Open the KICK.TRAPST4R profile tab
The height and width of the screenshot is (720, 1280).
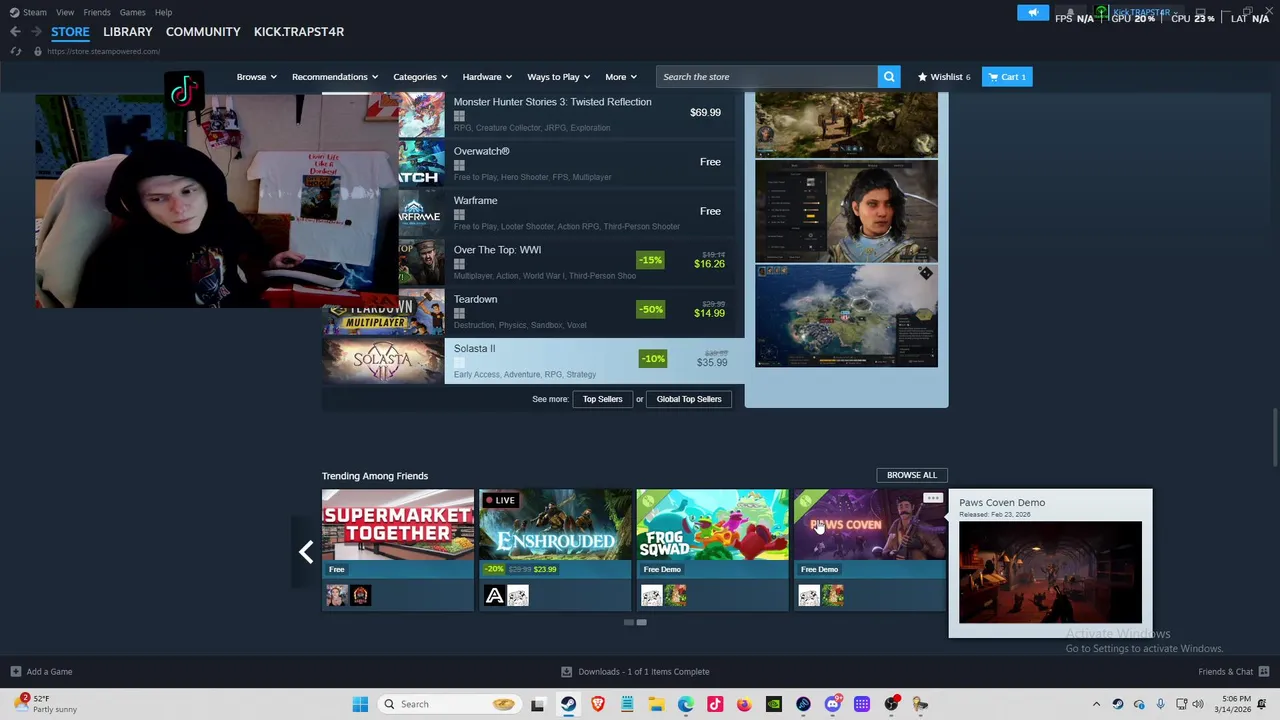click(x=299, y=32)
